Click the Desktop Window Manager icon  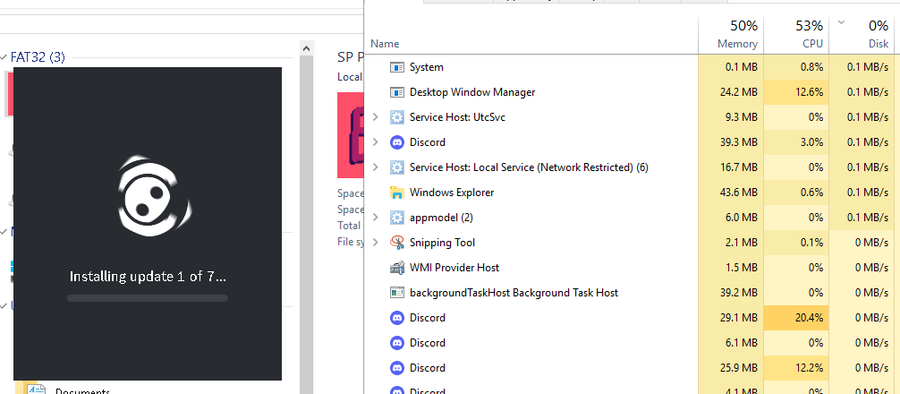tap(397, 92)
